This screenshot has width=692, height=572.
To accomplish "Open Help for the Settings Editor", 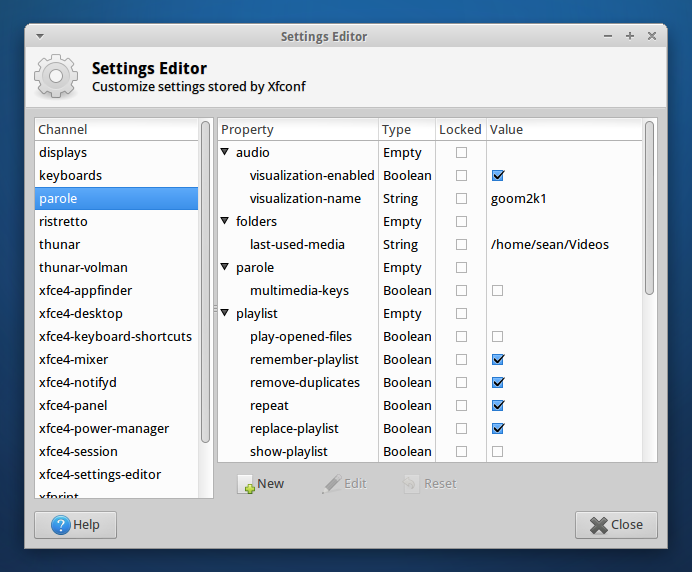I will [75, 525].
